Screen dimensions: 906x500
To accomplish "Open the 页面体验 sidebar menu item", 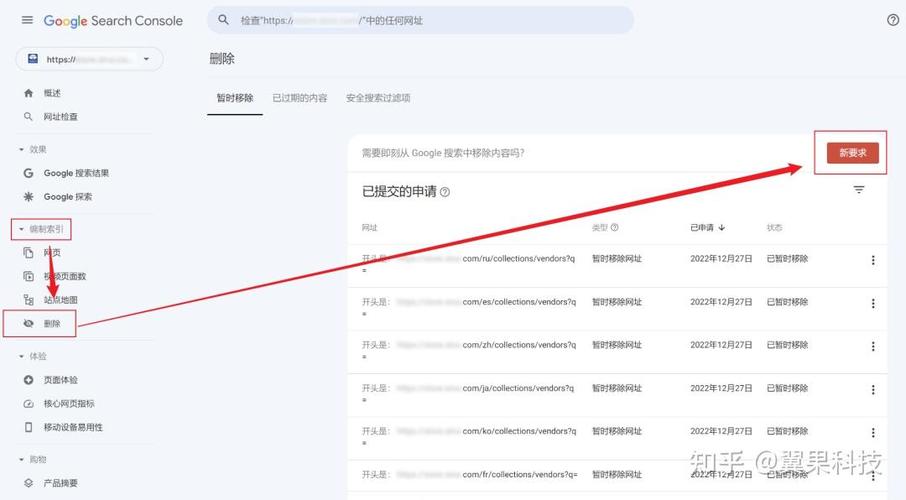I will [x=61, y=380].
